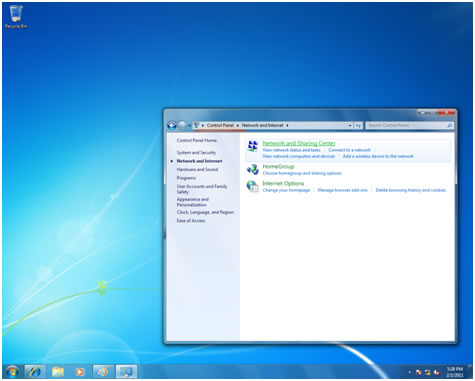Viewport: 475px width, 381px height.
Task: Open the Recycle Bin on desktop
Action: tap(16, 17)
